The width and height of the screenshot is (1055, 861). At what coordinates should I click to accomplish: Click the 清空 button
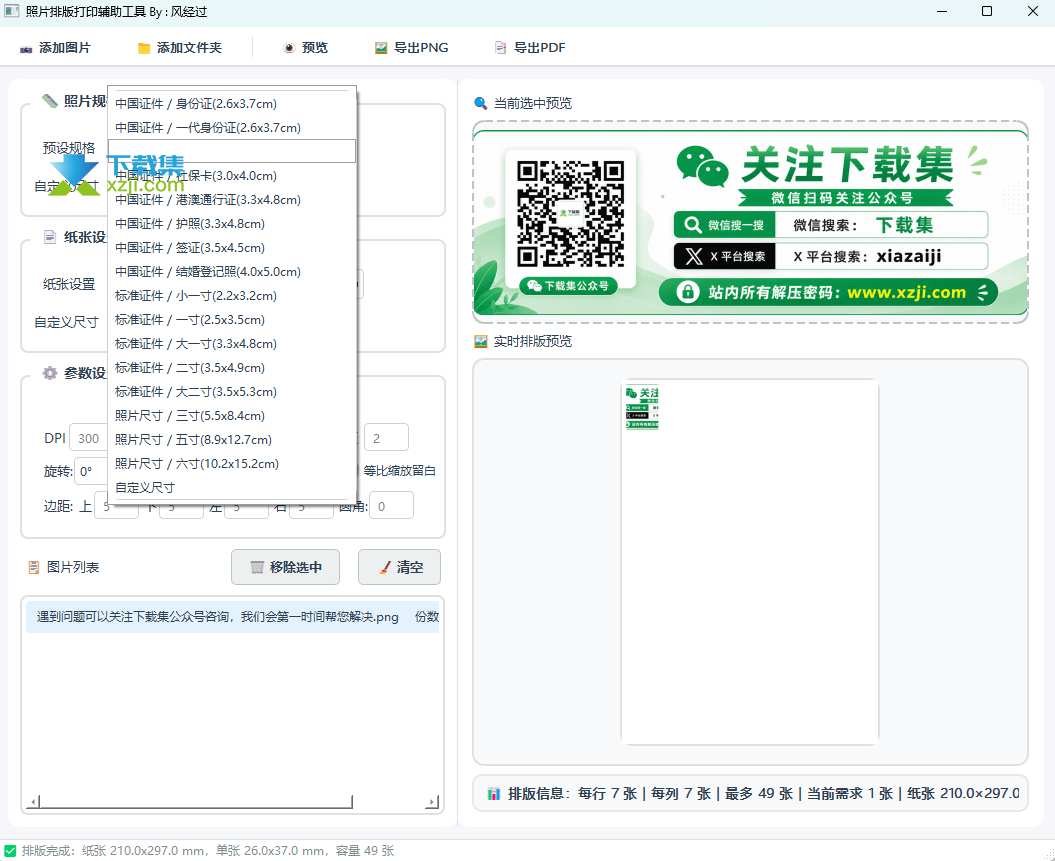399,567
